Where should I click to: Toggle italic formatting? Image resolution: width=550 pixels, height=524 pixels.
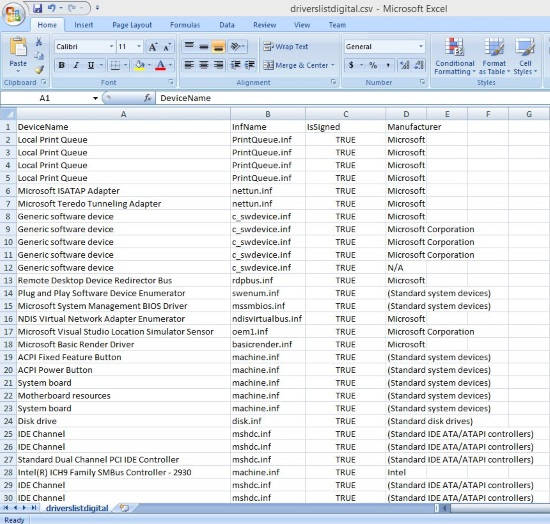click(76, 65)
